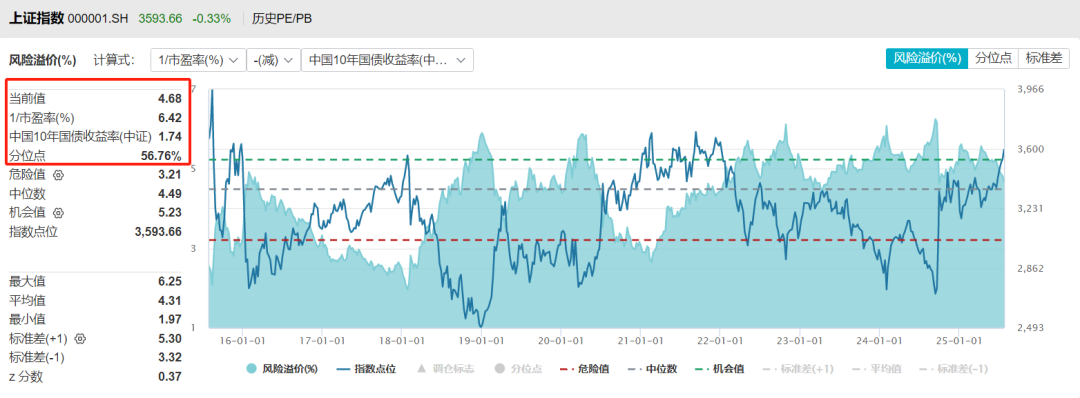The width and height of the screenshot is (1080, 398).
Task: Toggle 指数点位 legend series
Action: [366, 368]
